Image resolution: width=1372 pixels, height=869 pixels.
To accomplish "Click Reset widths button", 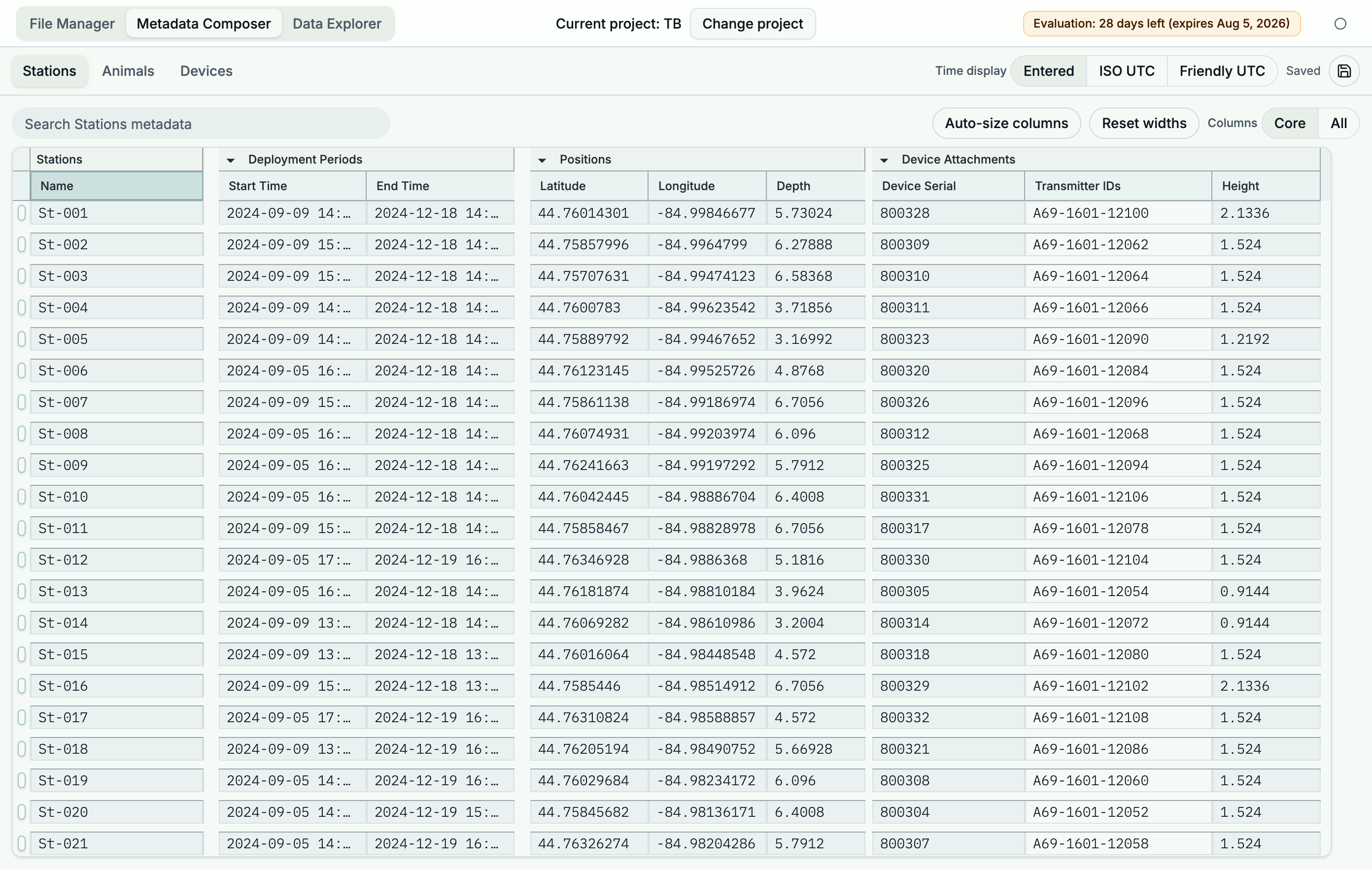I will (x=1143, y=124).
